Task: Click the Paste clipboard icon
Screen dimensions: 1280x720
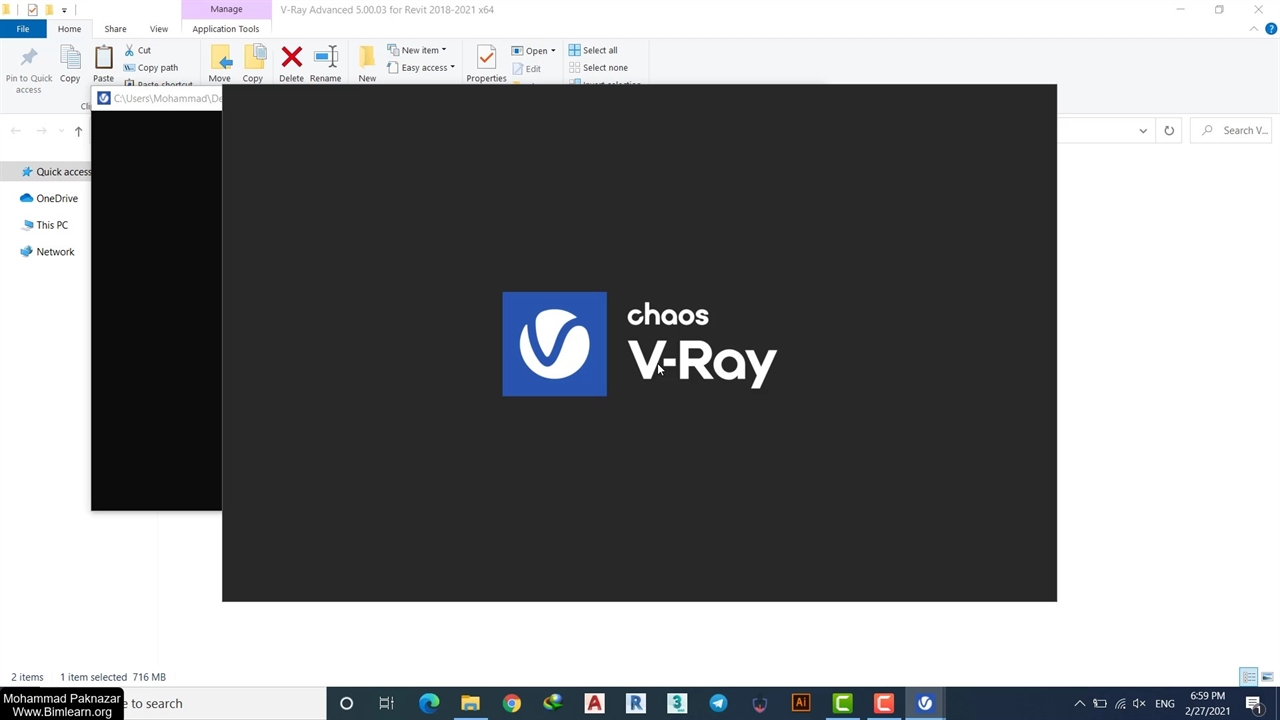Action: pyautogui.click(x=103, y=62)
